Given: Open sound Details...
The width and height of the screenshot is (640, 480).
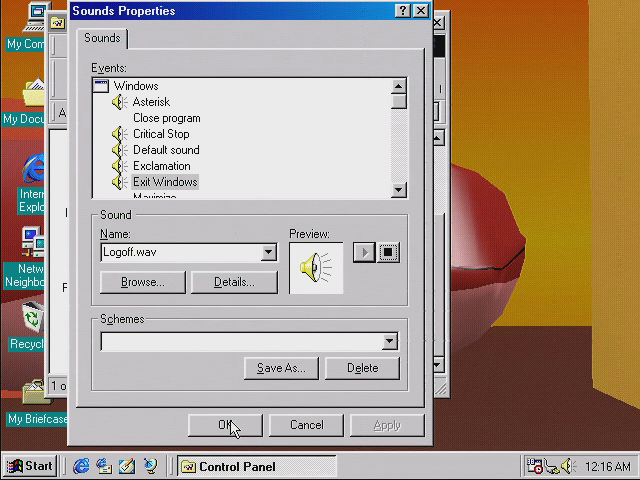Looking at the screenshot, I should 234,282.
